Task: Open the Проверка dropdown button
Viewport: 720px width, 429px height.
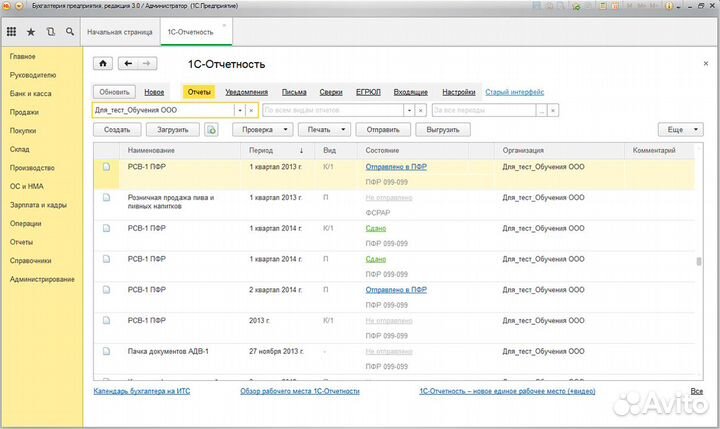Action: pyautogui.click(x=263, y=130)
